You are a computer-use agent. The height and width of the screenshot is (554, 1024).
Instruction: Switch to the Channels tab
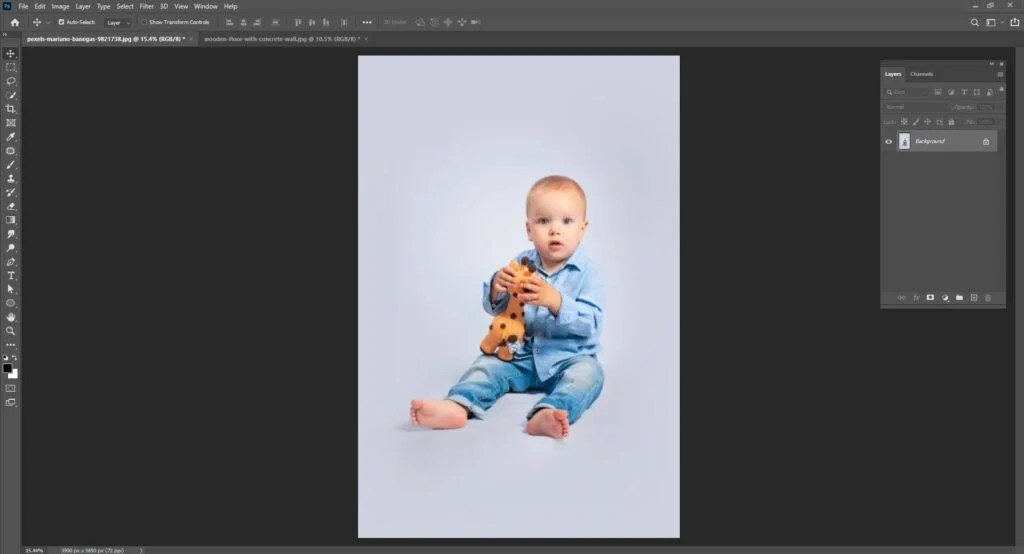click(x=921, y=74)
